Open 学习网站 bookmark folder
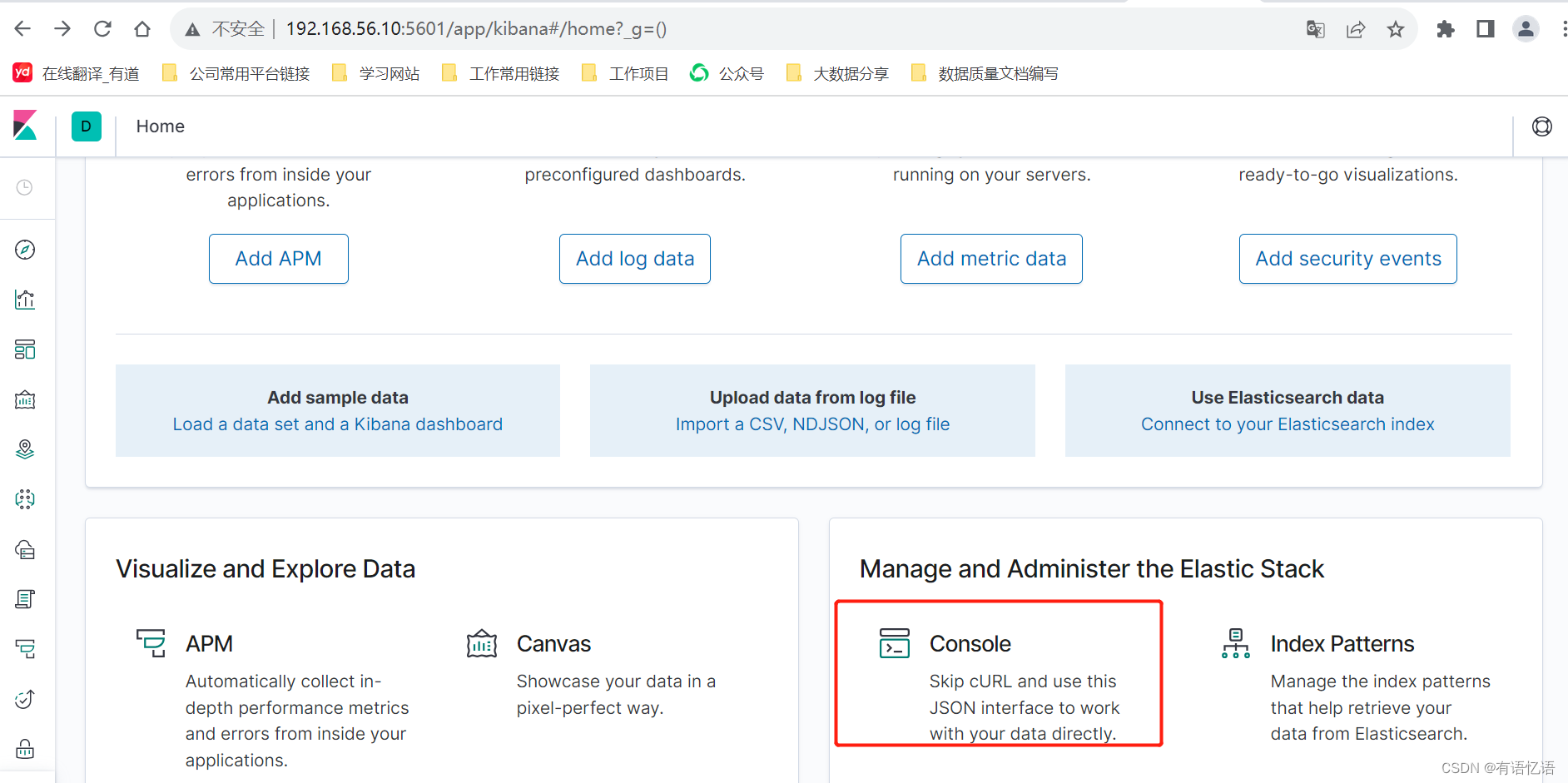 [375, 73]
